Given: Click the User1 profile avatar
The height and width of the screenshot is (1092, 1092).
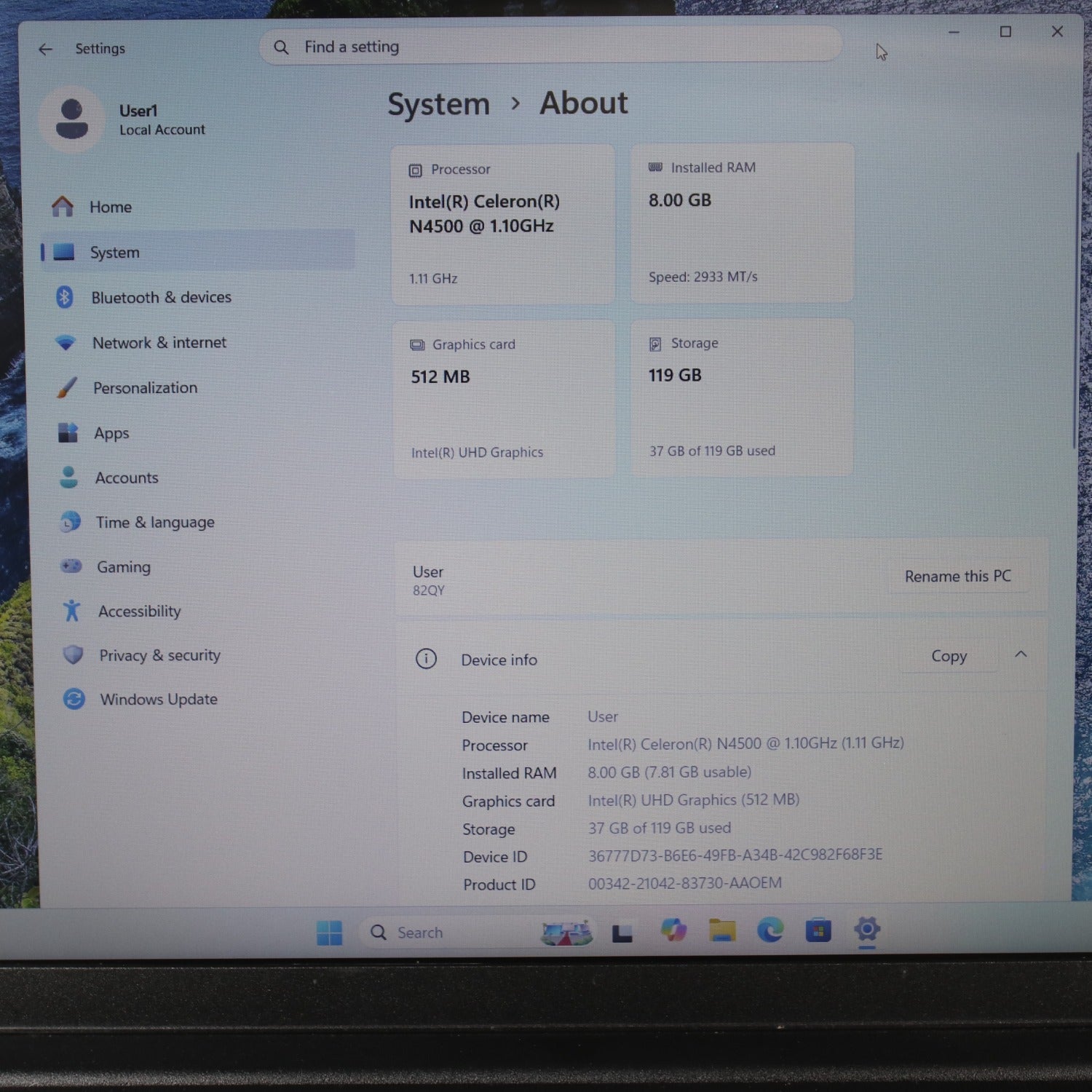Looking at the screenshot, I should click(x=71, y=119).
